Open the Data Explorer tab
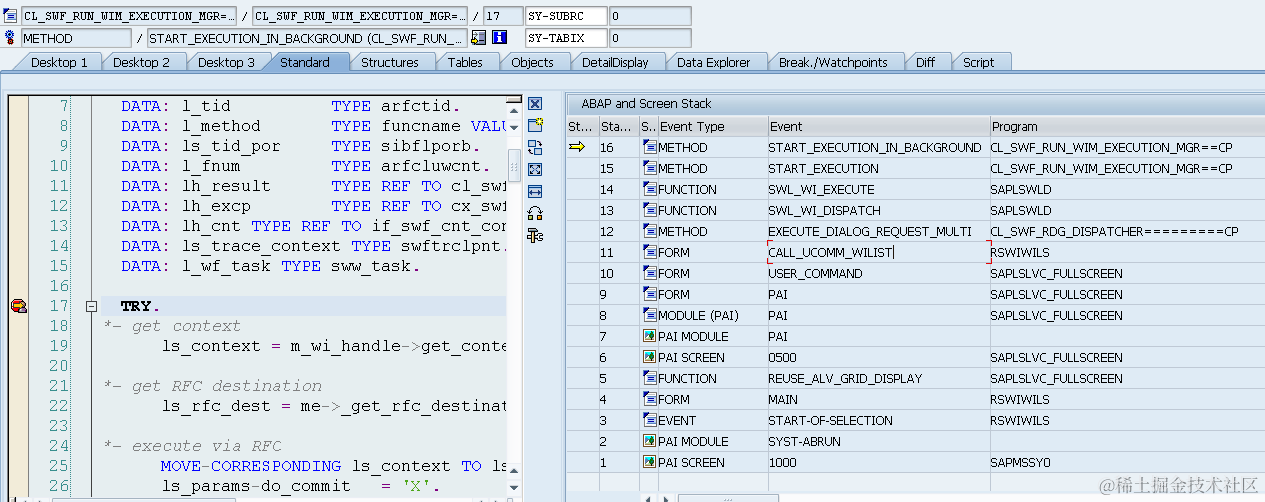Image resolution: width=1265 pixels, height=502 pixels. point(713,62)
